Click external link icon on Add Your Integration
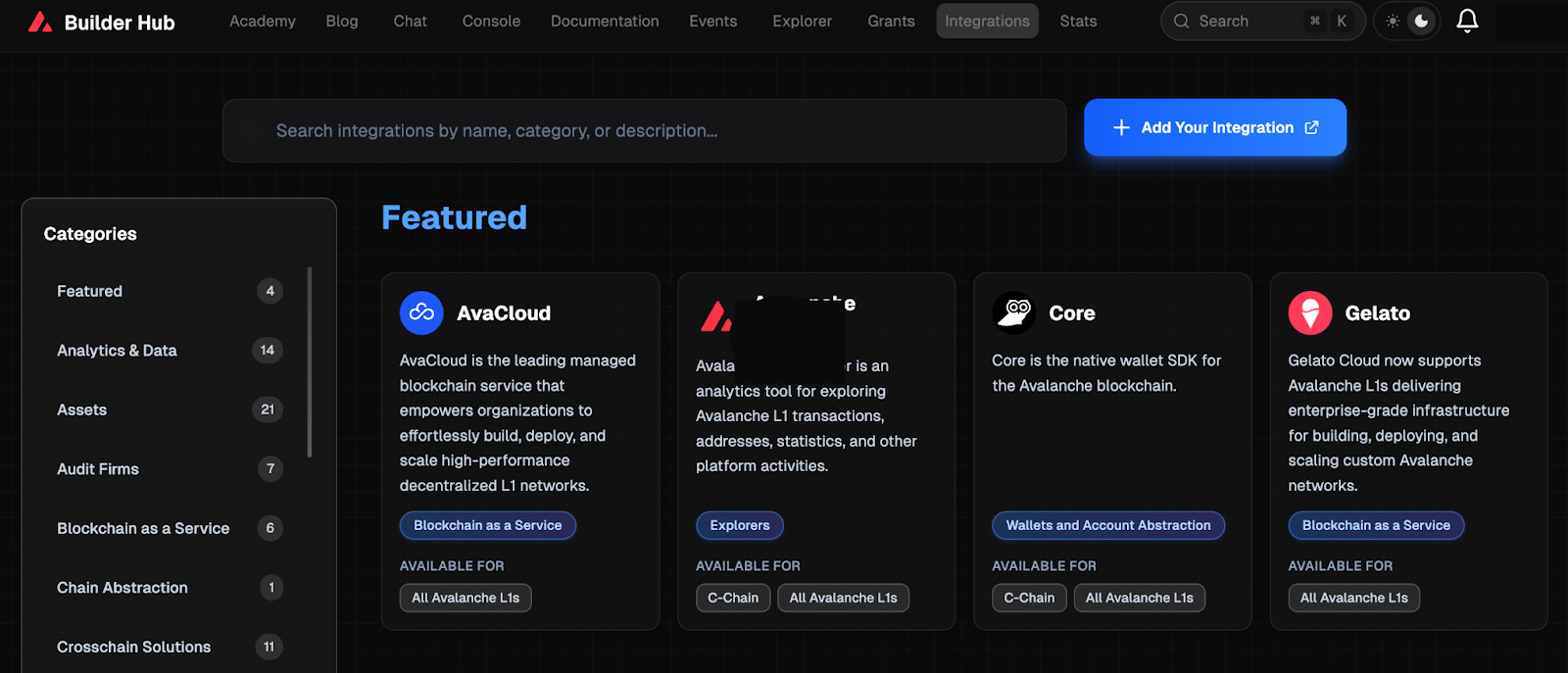Viewport: 1568px width, 673px height. 1311,127
